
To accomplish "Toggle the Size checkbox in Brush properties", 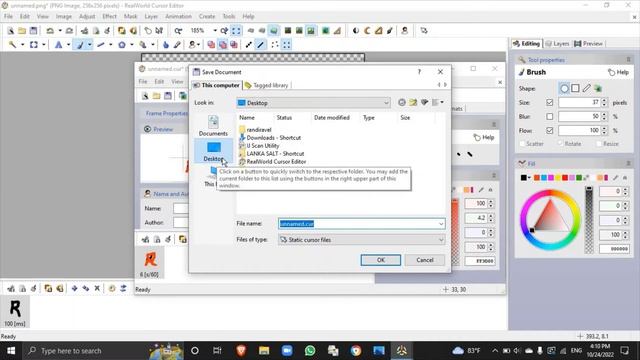I will [549, 102].
